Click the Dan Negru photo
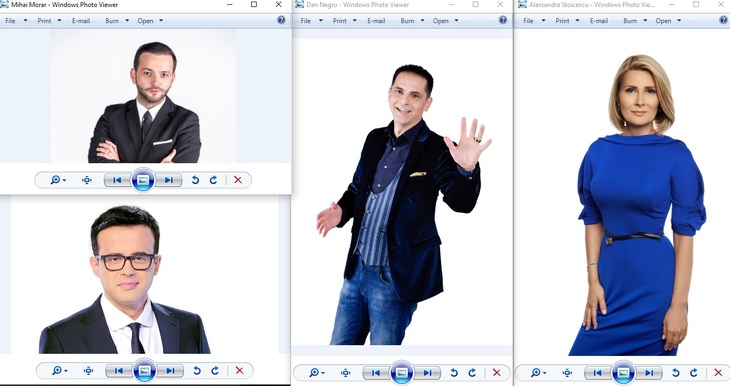The width and height of the screenshot is (730, 386). 403,204
